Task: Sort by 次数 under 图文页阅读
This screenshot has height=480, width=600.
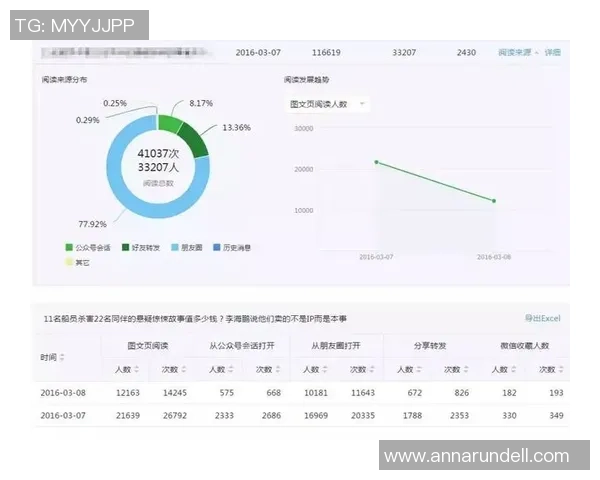Action: pos(184,369)
